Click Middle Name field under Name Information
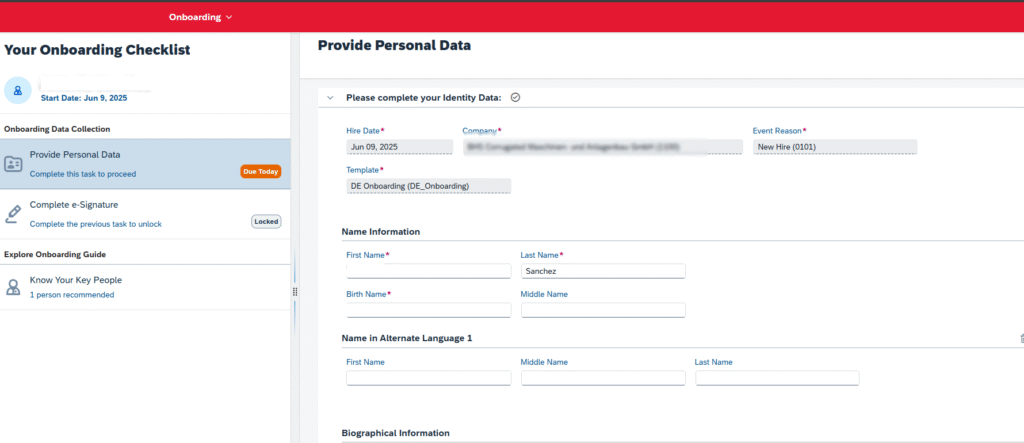This screenshot has height=443, width=1024. click(x=602, y=310)
